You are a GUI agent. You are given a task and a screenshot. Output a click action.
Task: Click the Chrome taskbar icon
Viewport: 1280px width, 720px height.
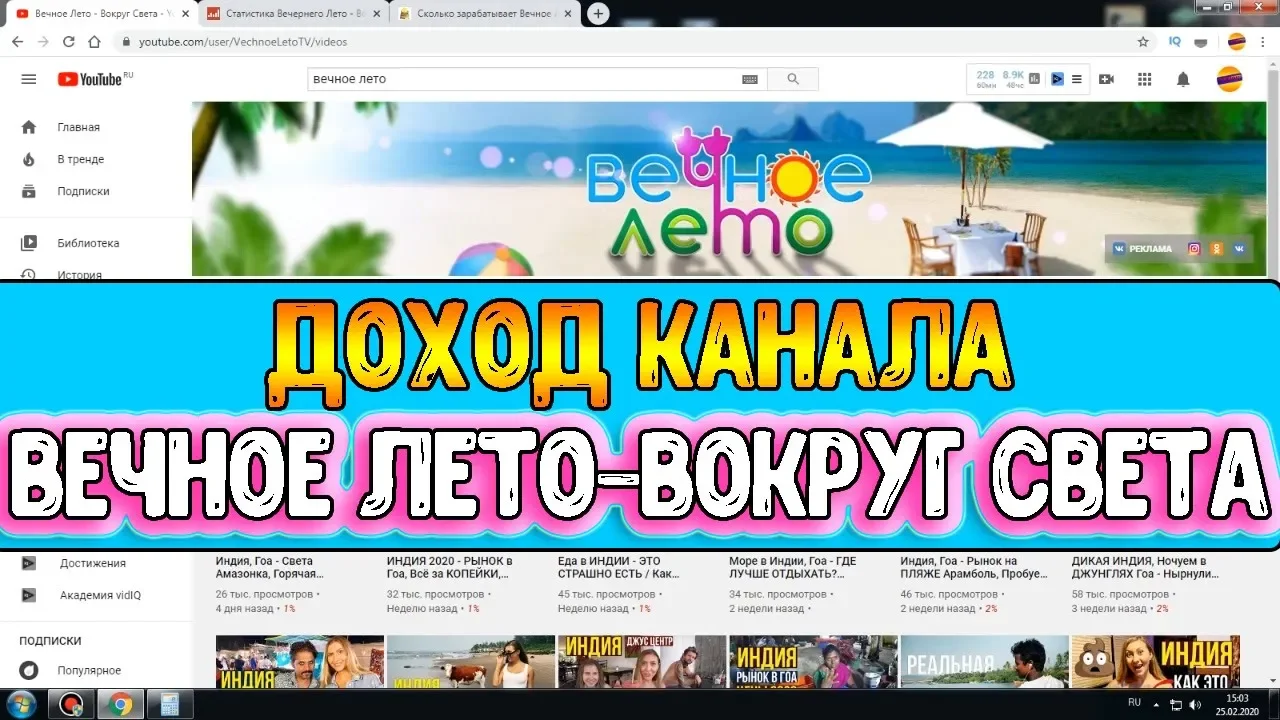click(x=120, y=704)
